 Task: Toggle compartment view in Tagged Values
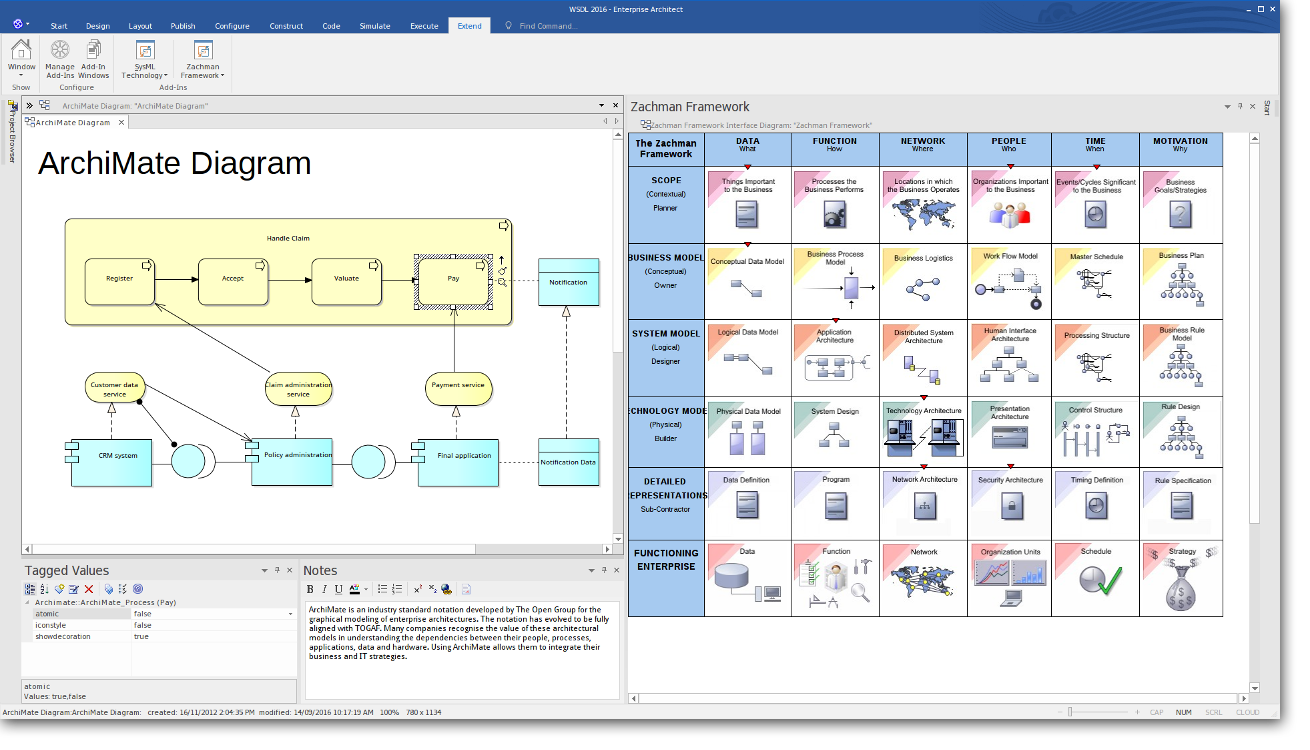pyautogui.click(x=30, y=590)
